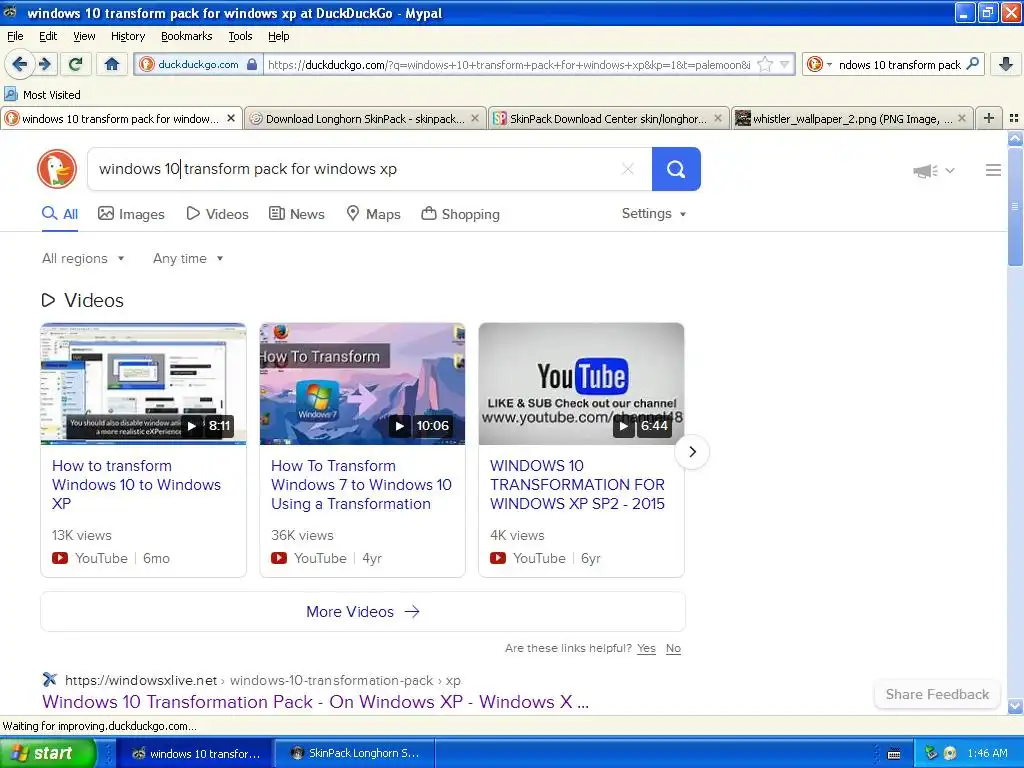Answer Yes to links helpful question
1024x768 pixels.
coord(647,648)
